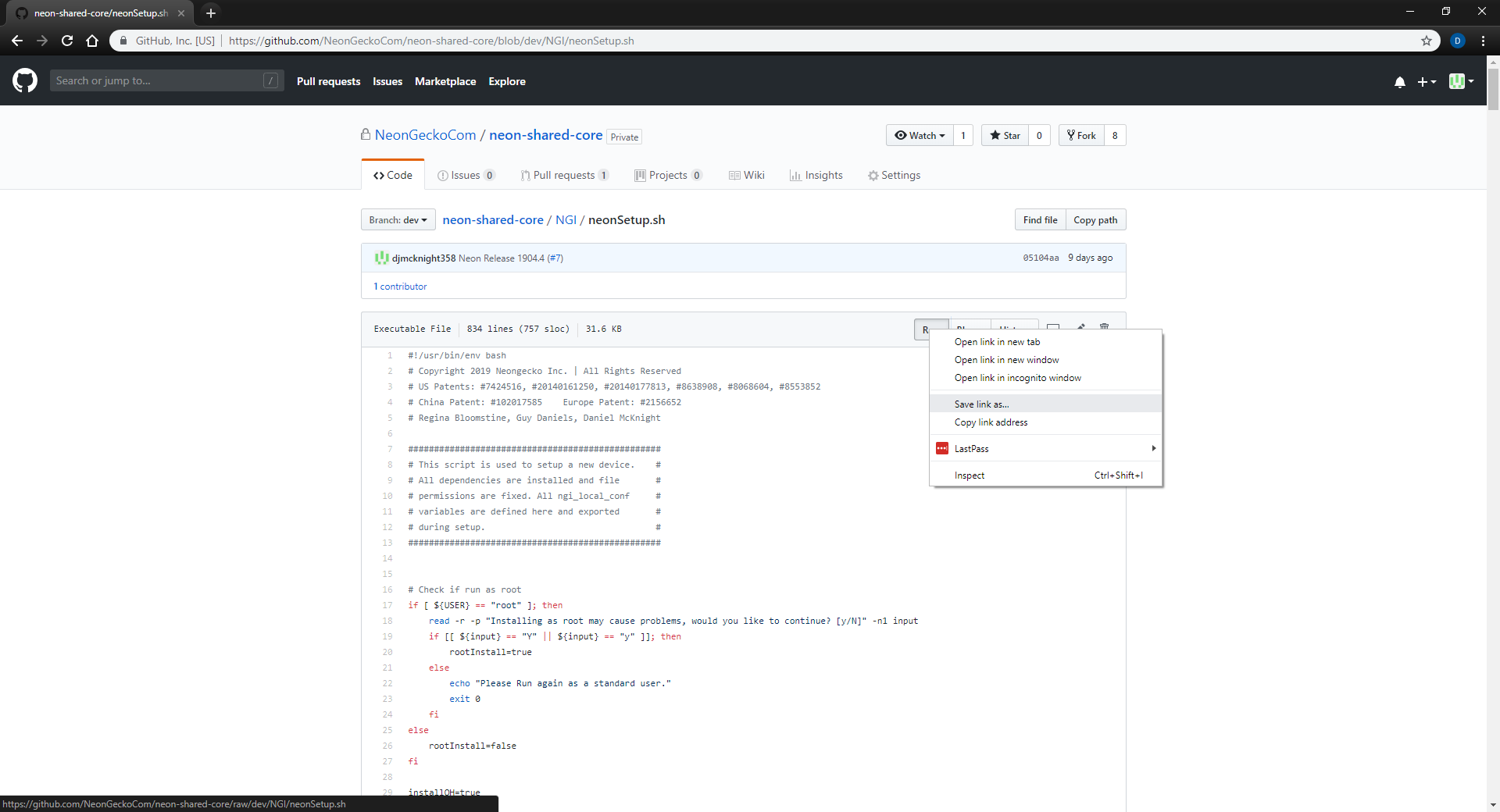Click the watchers count 1
This screenshot has width=1500, height=812.
pos(963,135)
